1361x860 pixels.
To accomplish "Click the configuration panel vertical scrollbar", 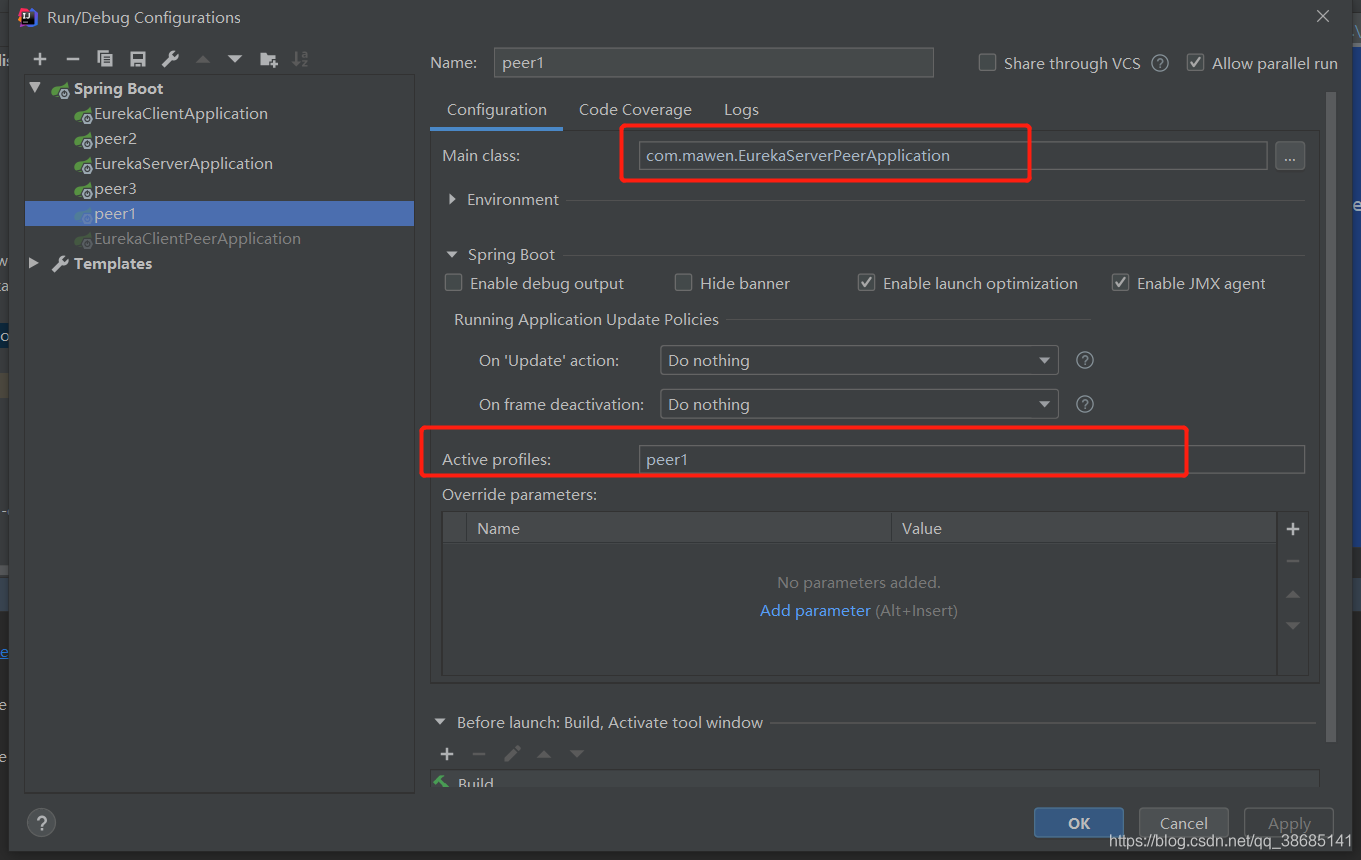I will (x=1330, y=417).
